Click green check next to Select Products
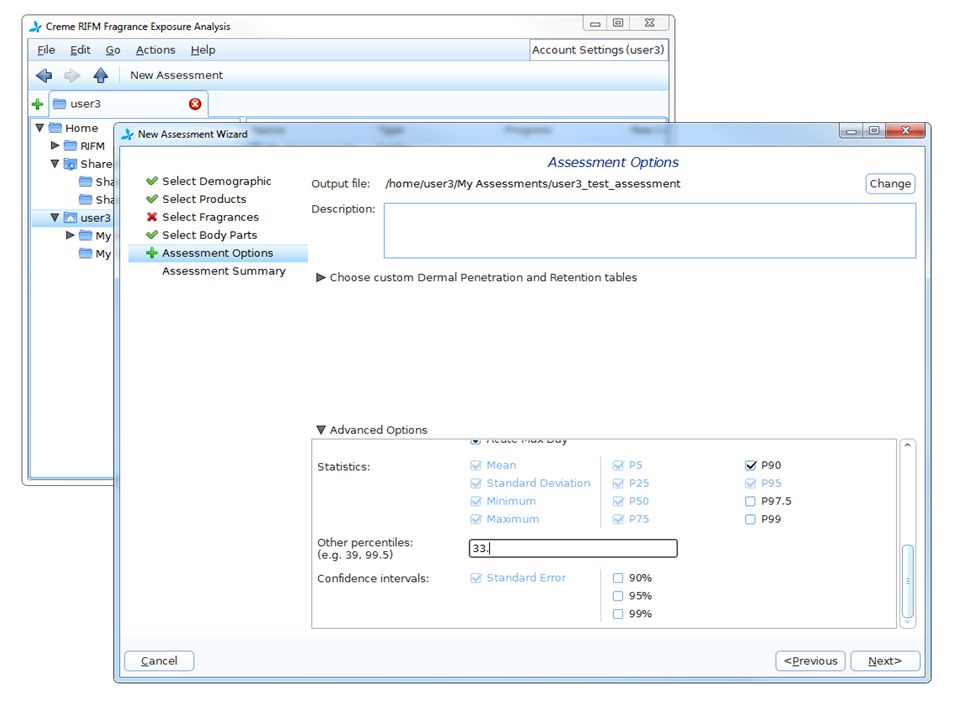 coord(152,199)
